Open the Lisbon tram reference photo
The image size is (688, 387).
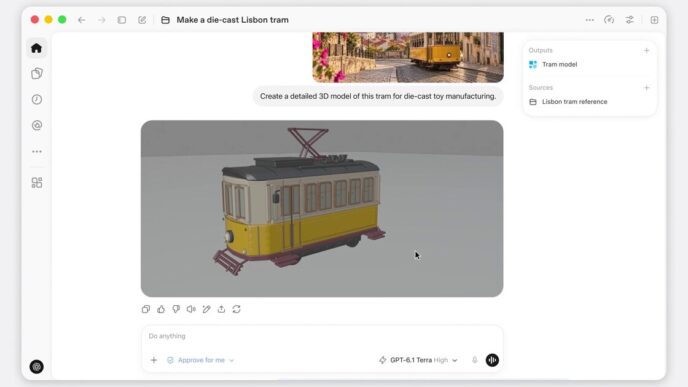click(x=408, y=57)
